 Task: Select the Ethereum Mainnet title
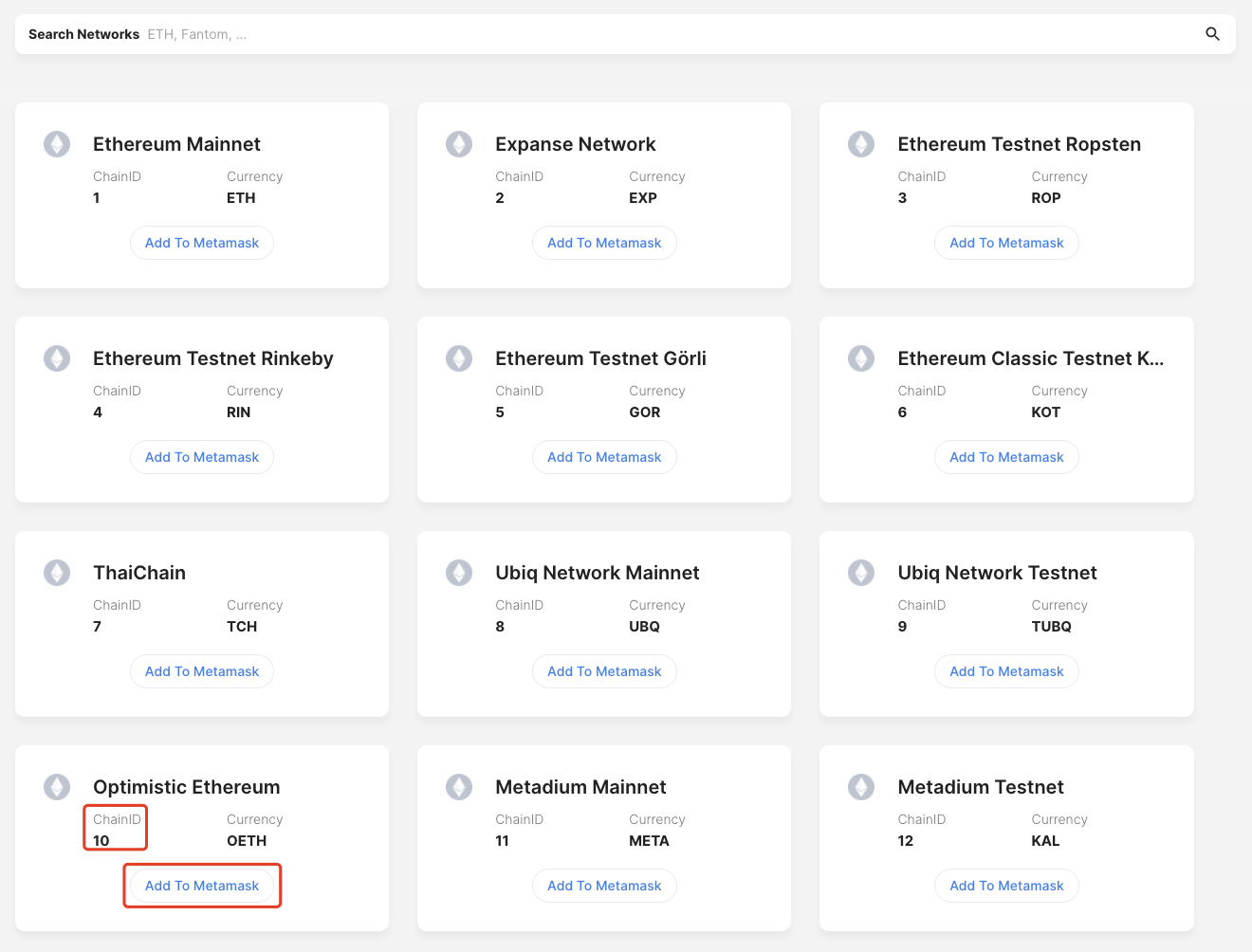coord(176,144)
